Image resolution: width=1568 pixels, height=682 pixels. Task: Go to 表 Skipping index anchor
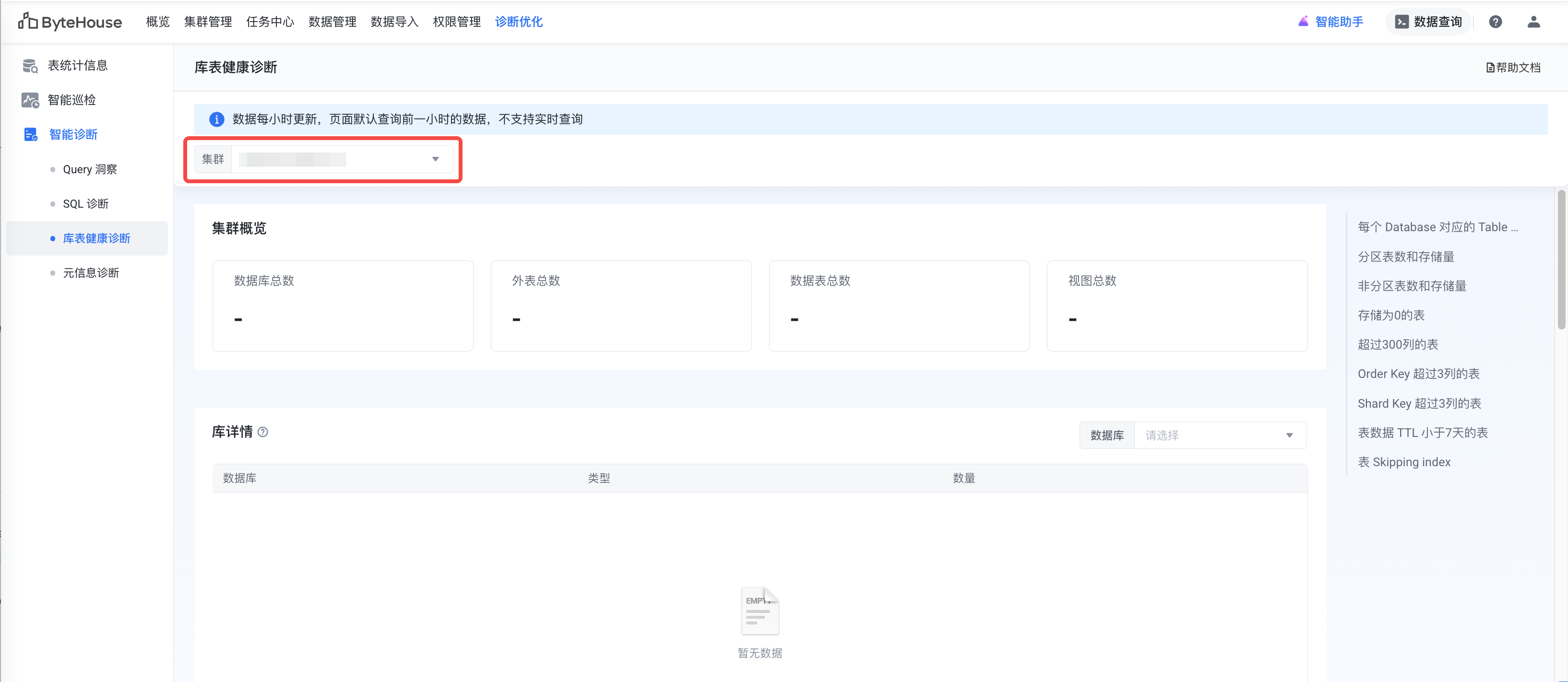coord(1403,462)
